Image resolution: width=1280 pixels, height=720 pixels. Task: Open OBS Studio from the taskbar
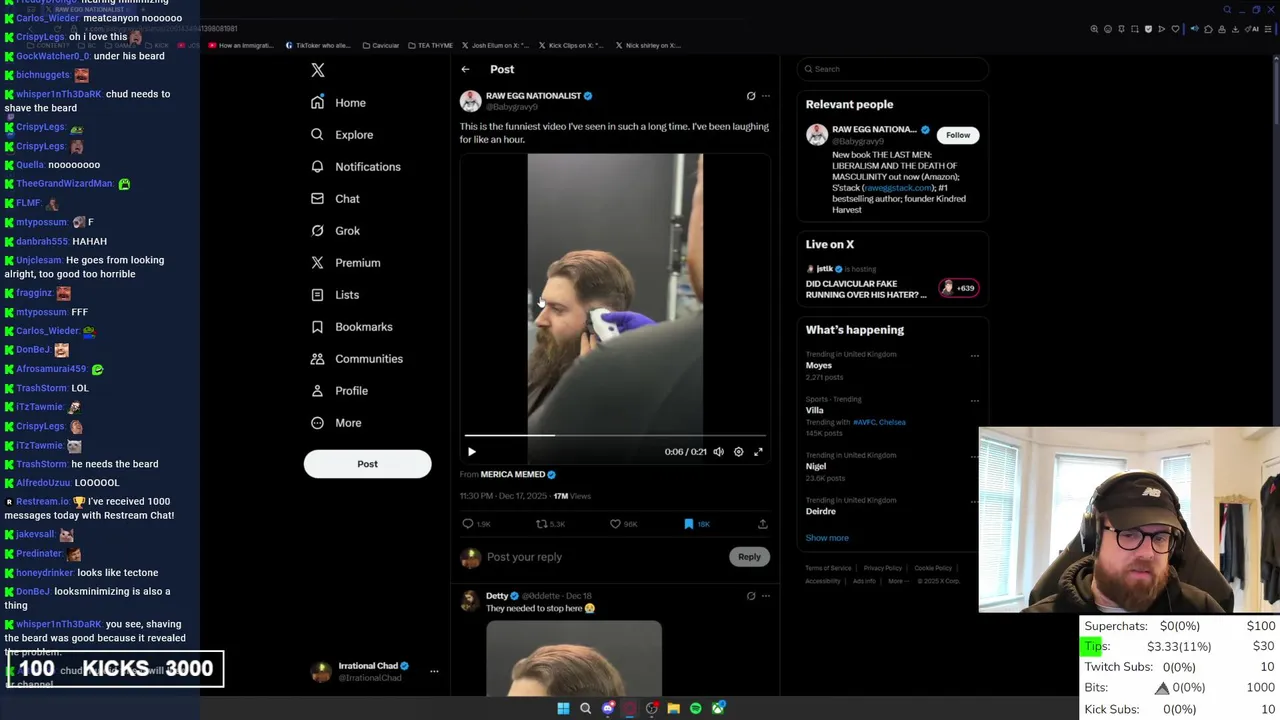point(652,708)
